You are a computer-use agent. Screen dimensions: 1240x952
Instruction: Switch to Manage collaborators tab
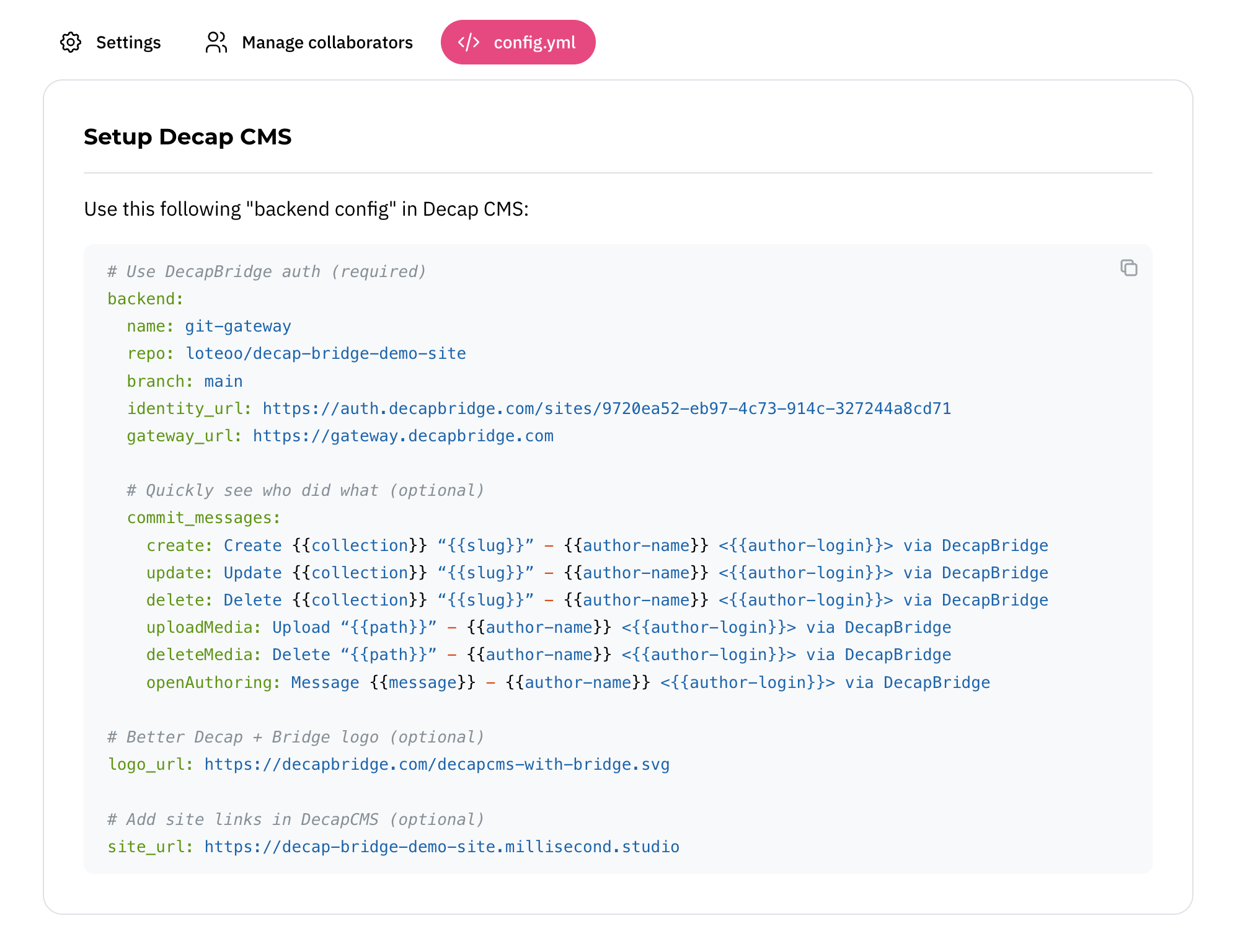[309, 42]
